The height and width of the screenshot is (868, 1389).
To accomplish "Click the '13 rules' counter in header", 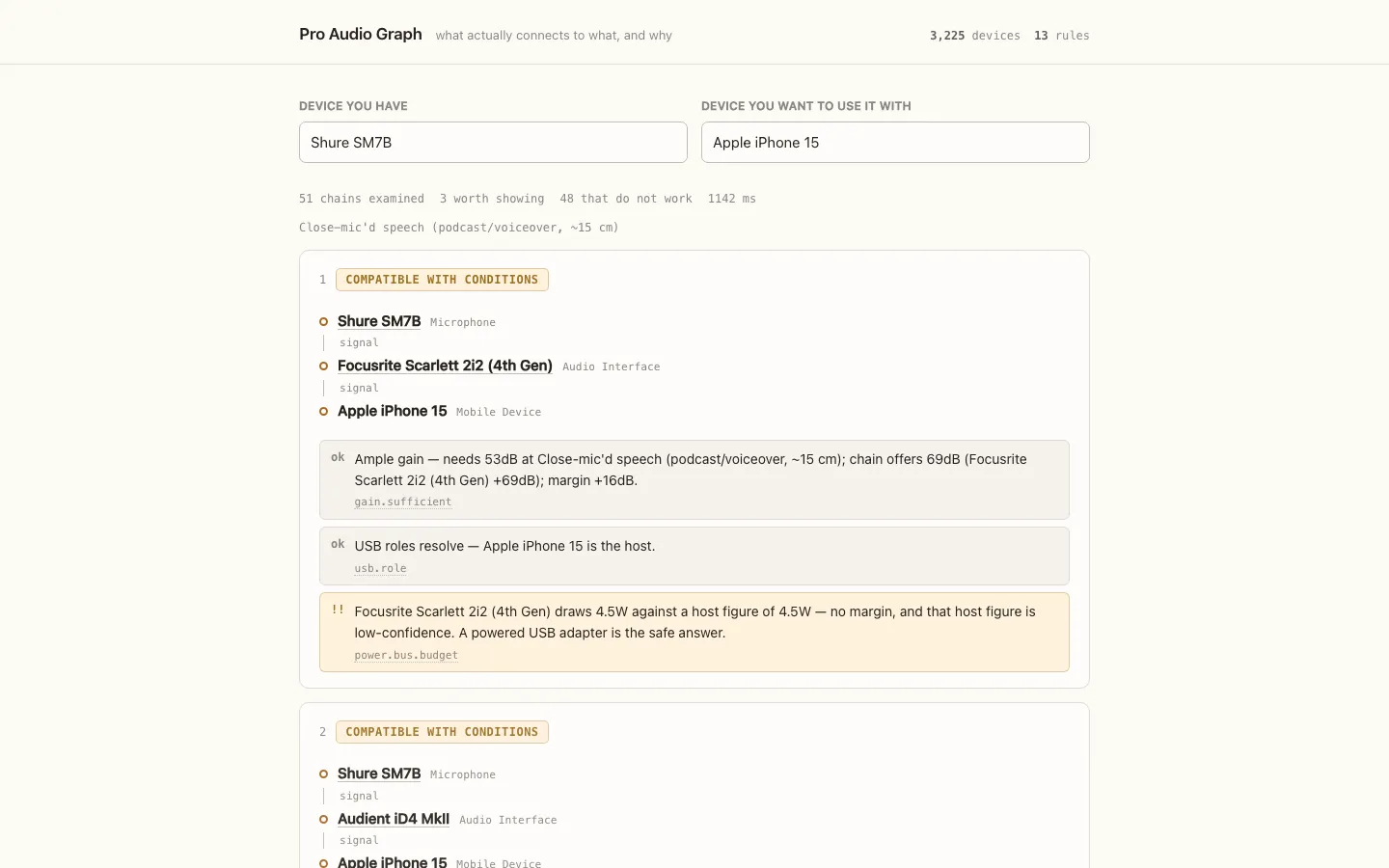I will point(1061,36).
